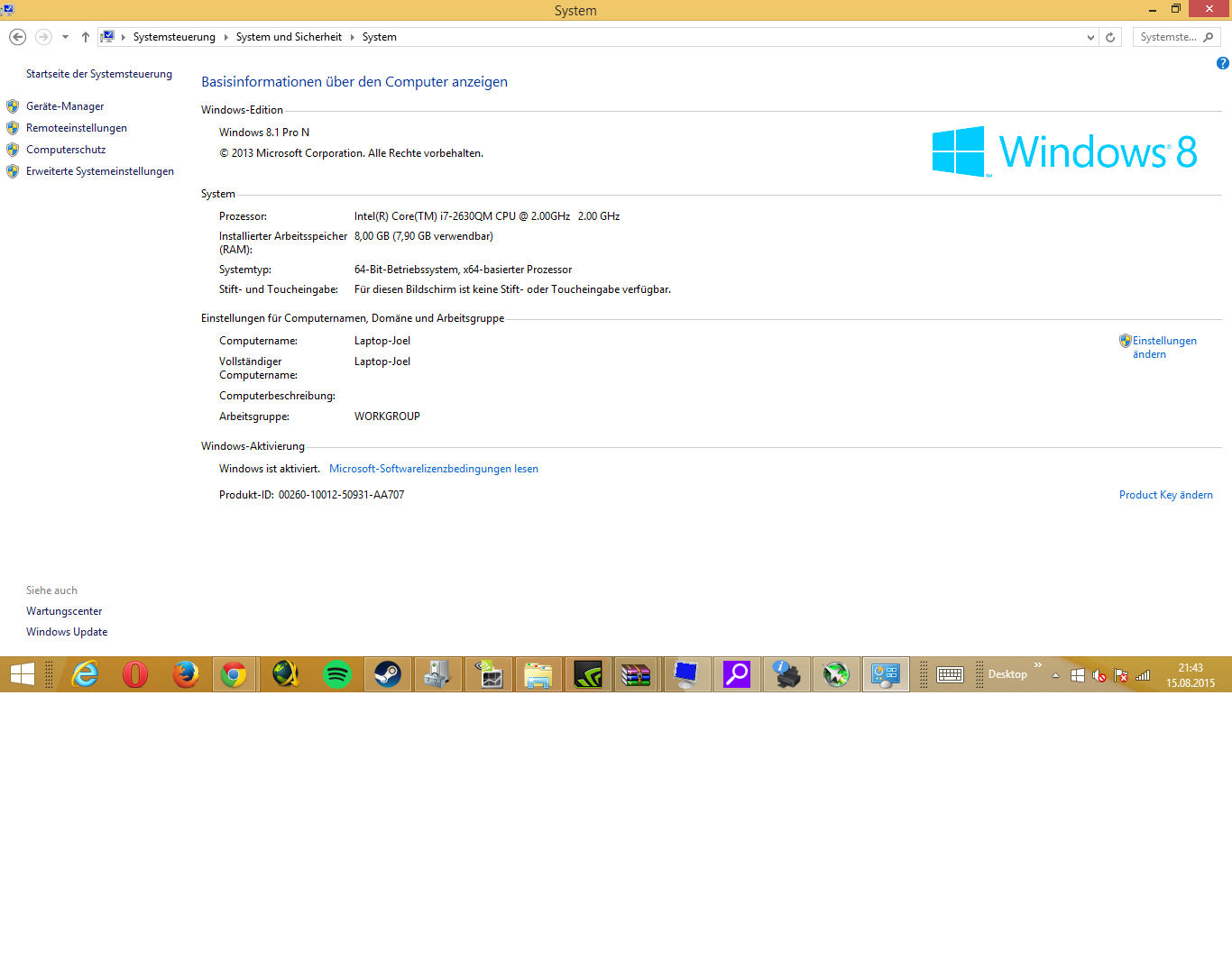Open network signal tray icon
The image size is (1232, 970).
(x=1143, y=675)
